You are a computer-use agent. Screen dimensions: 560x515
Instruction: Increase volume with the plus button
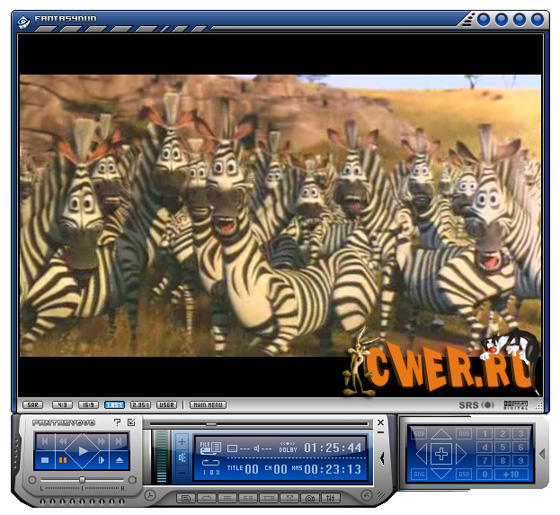click(182, 442)
